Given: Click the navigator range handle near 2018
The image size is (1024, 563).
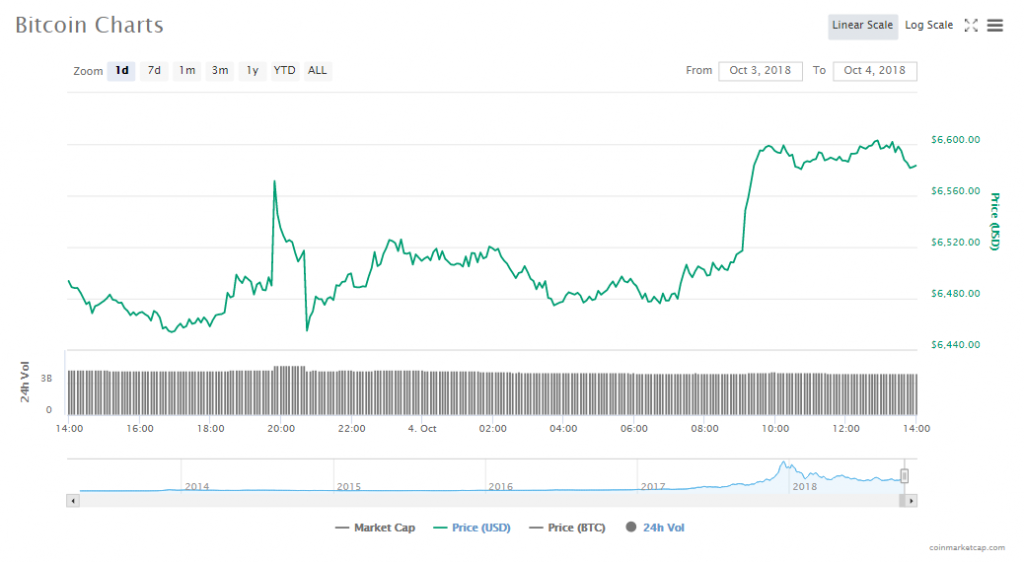Looking at the screenshot, I should pyautogui.click(x=904, y=476).
